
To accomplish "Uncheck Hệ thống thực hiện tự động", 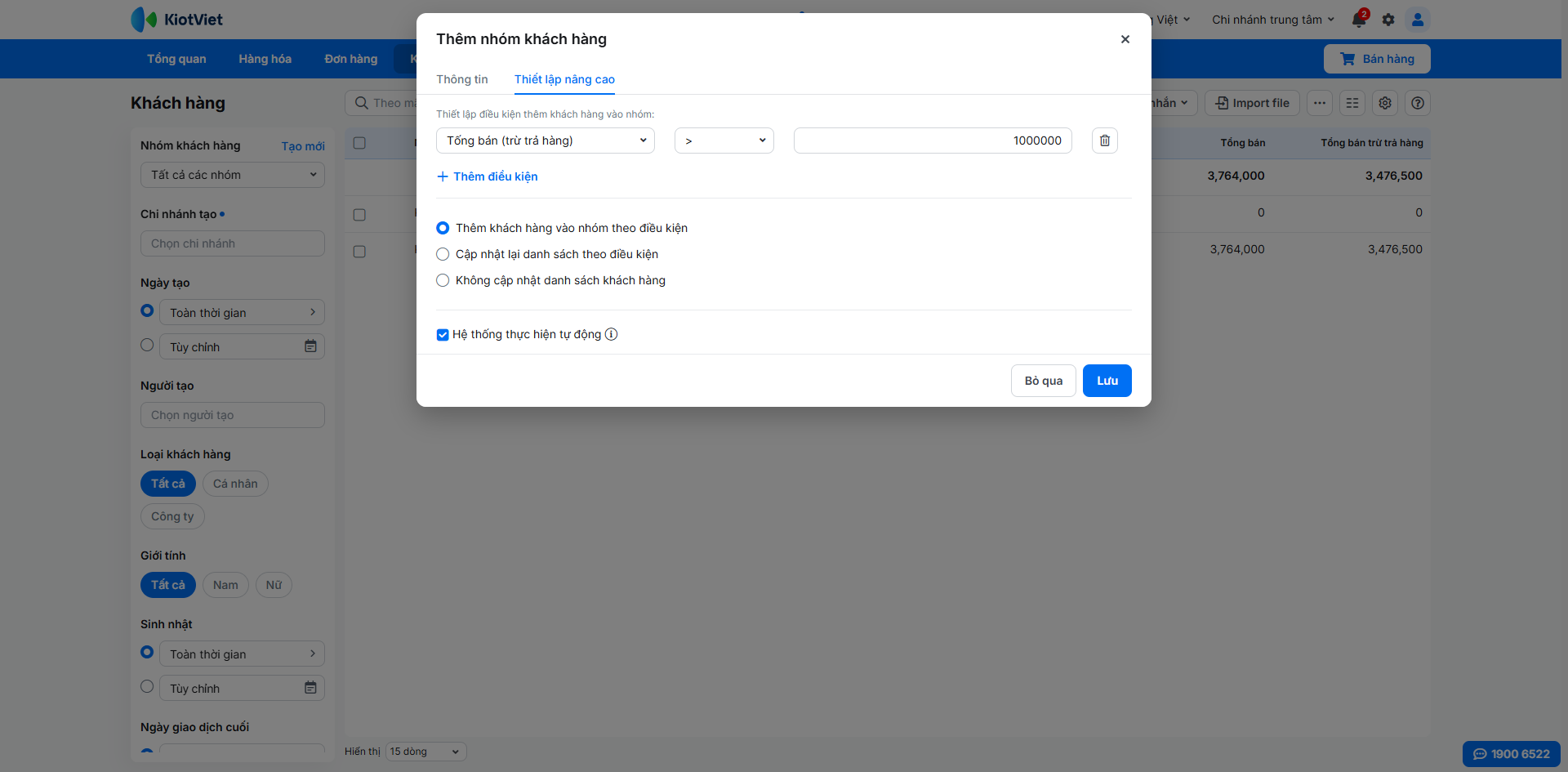I will pos(443,334).
